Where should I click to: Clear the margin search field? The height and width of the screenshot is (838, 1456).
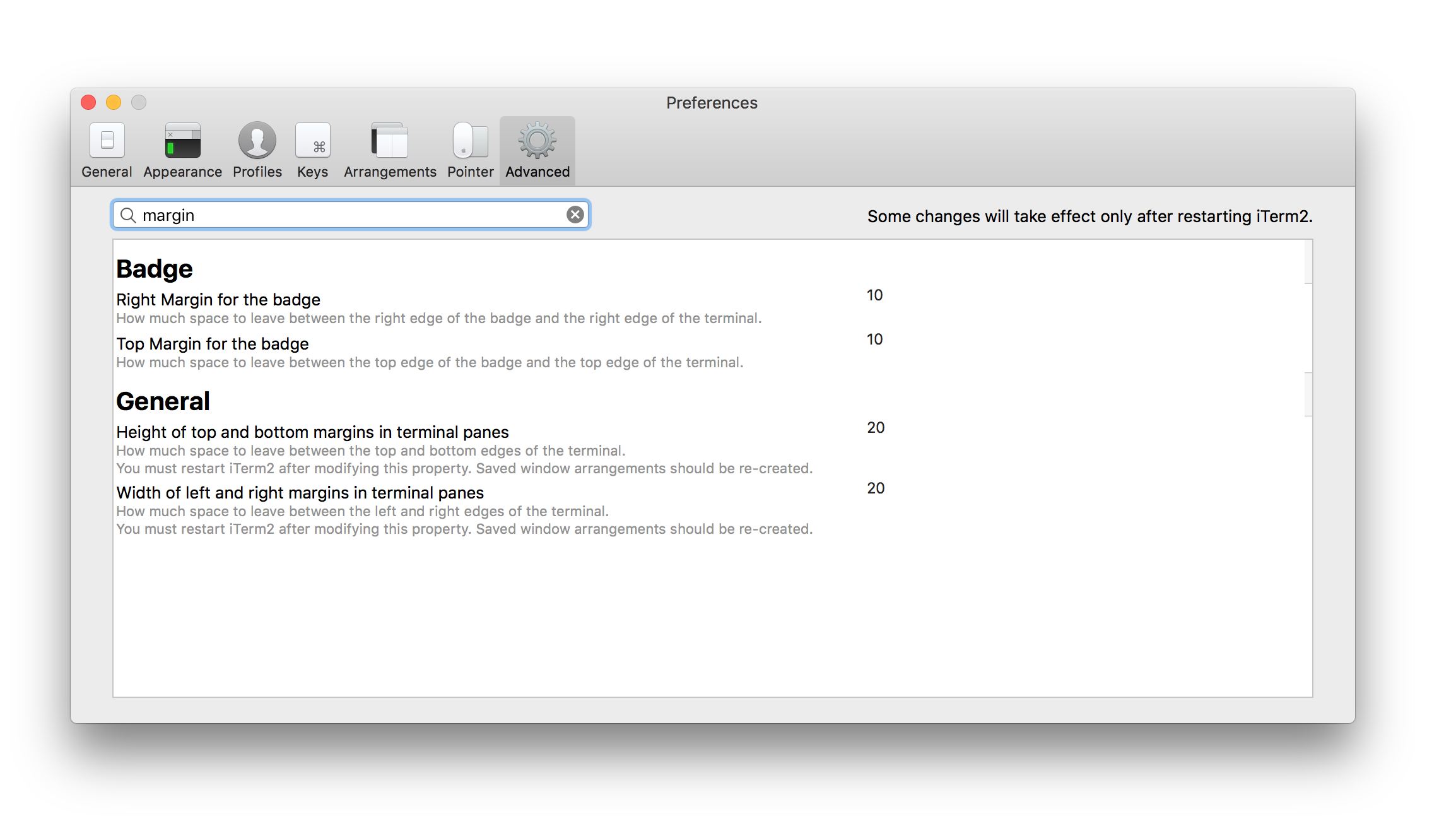click(x=575, y=215)
